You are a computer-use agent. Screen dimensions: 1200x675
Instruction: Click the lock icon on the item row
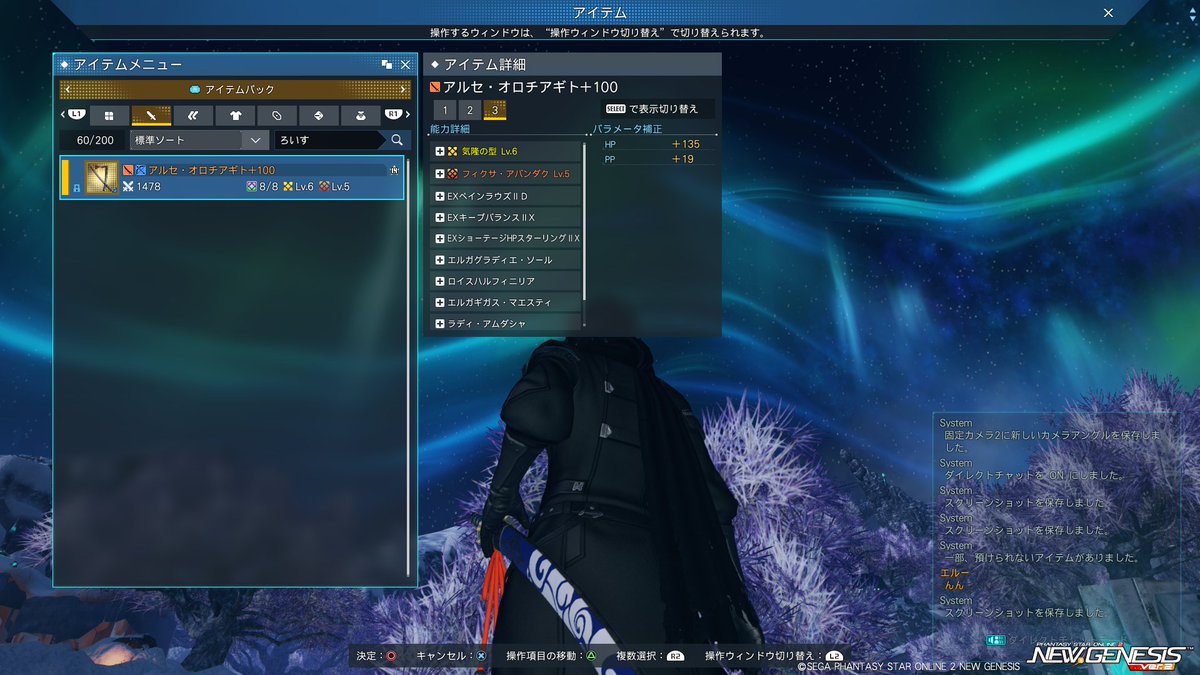click(76, 187)
